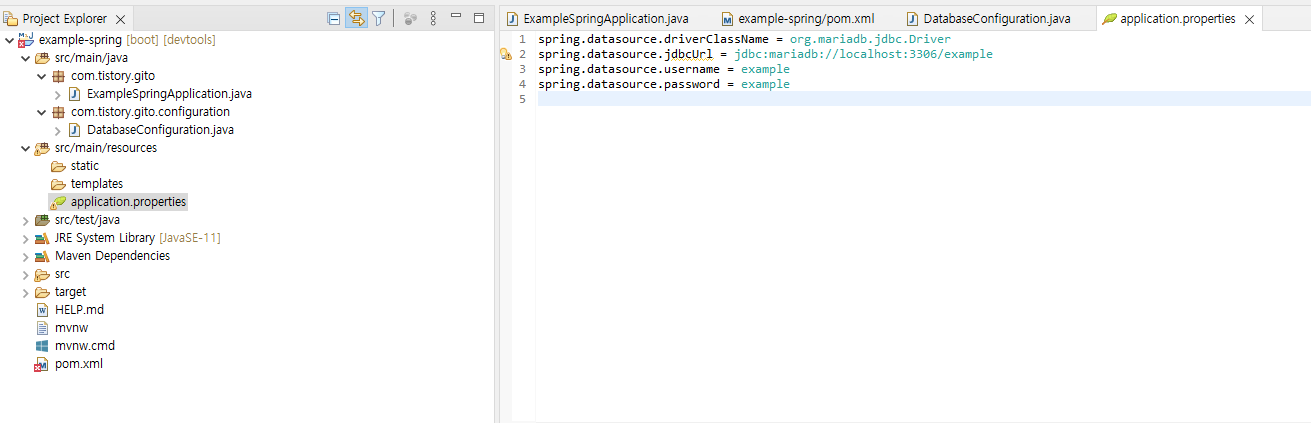Close the Project Explorer tab
The height and width of the screenshot is (423, 1311).
[x=120, y=20]
